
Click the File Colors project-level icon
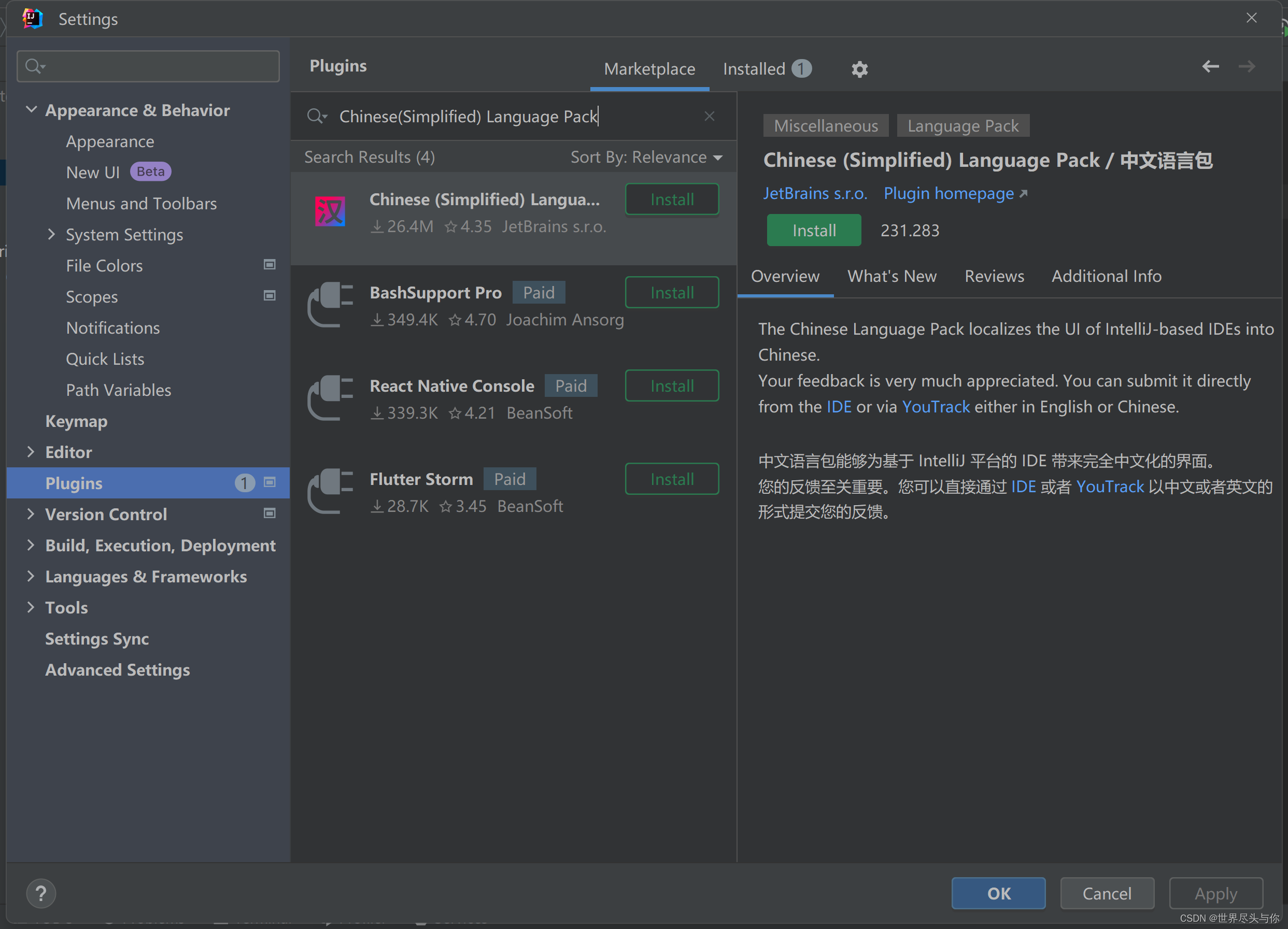270,265
